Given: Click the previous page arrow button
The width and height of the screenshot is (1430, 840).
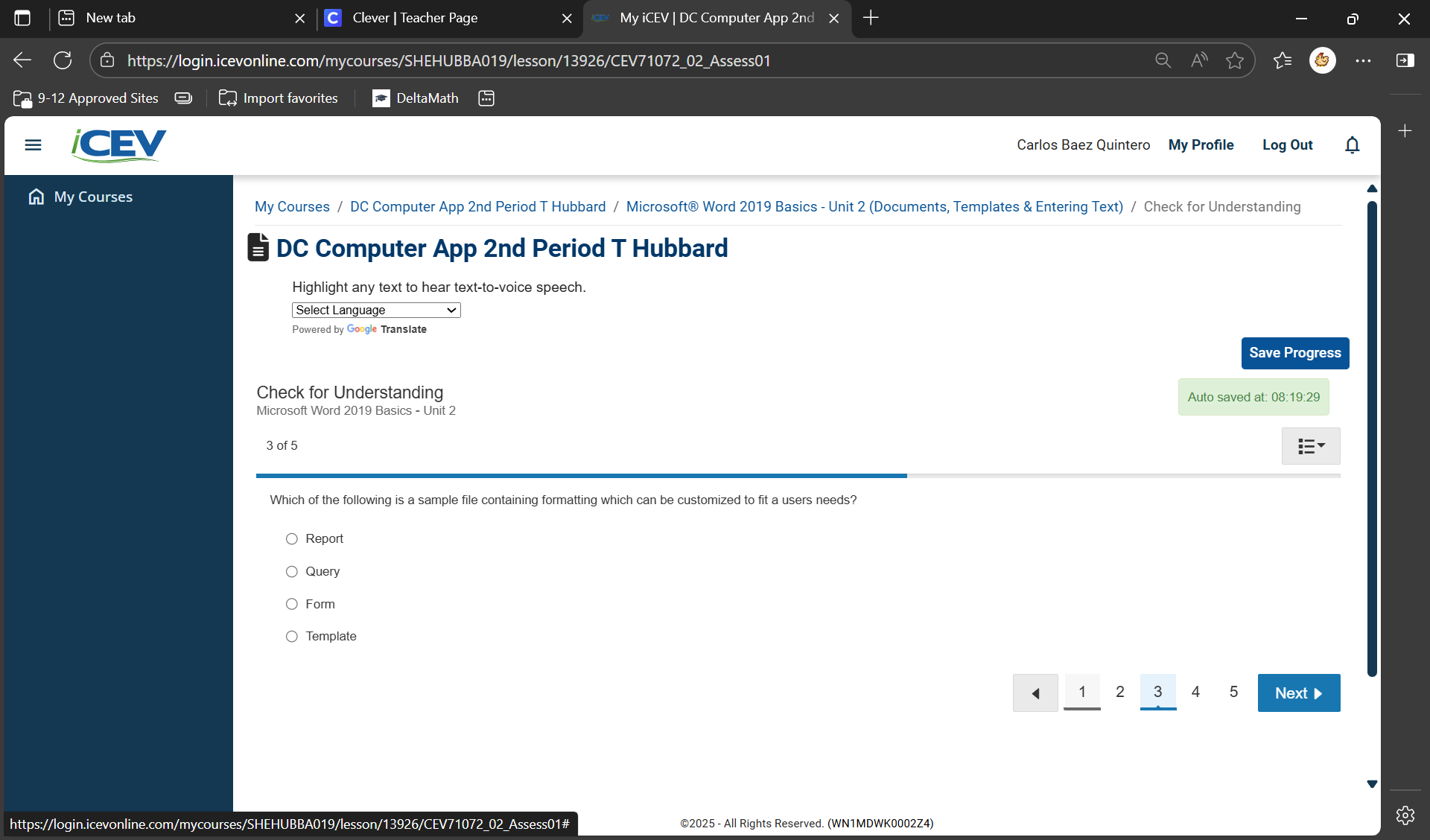Looking at the screenshot, I should tap(1035, 693).
